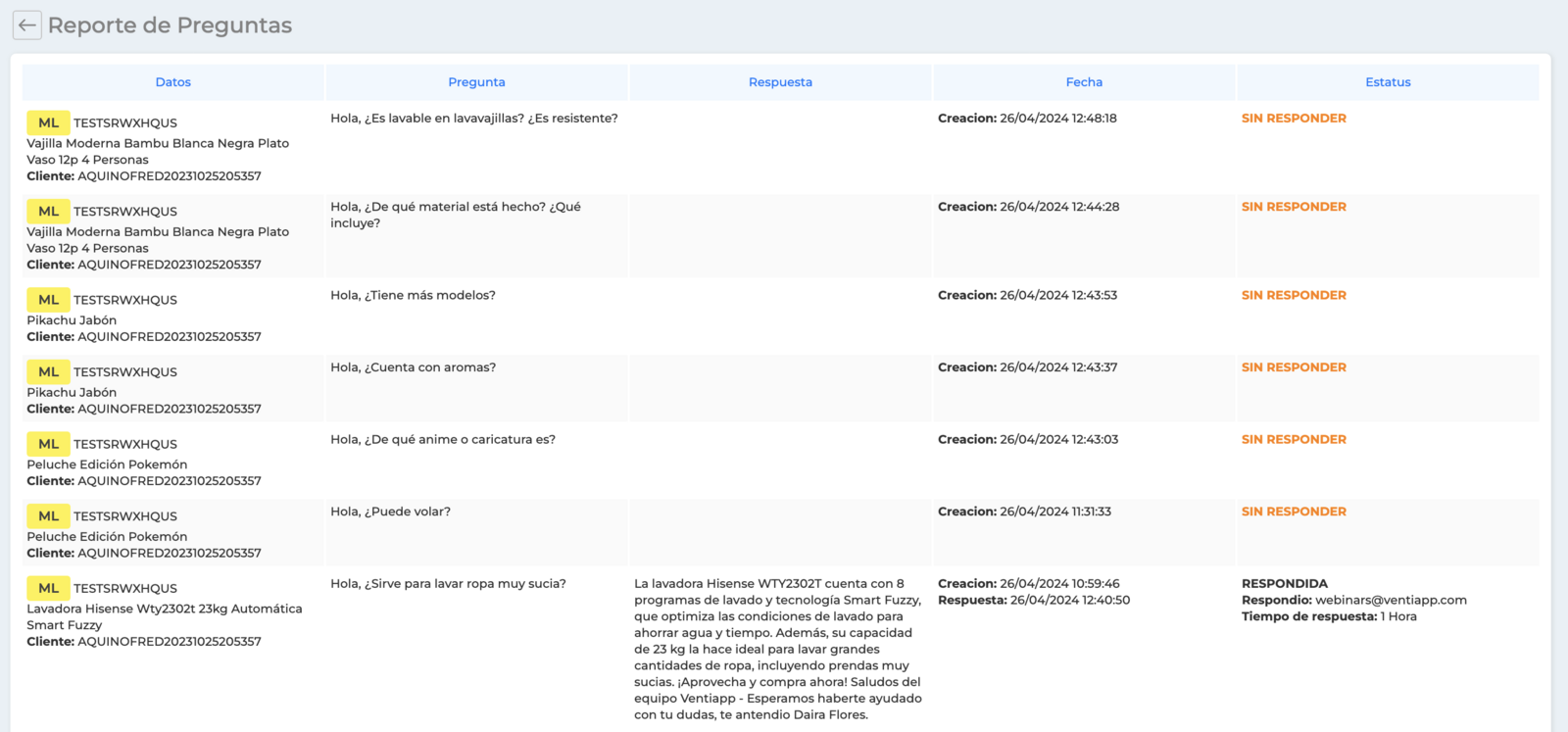1568x732 pixels.
Task: Click 'Tiempo de respuesta: 1 Hora' text
Action: click(x=1329, y=616)
